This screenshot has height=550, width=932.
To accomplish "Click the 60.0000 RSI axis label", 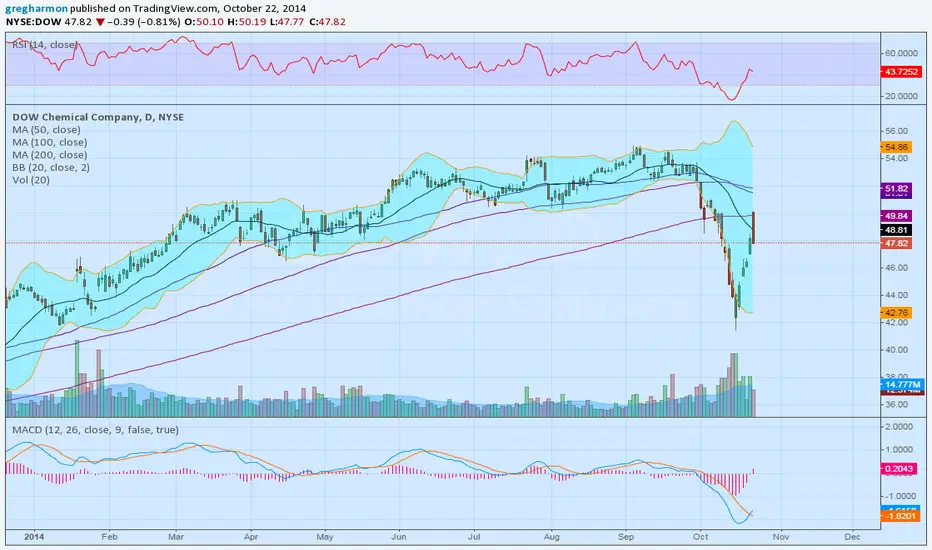I will pos(901,53).
